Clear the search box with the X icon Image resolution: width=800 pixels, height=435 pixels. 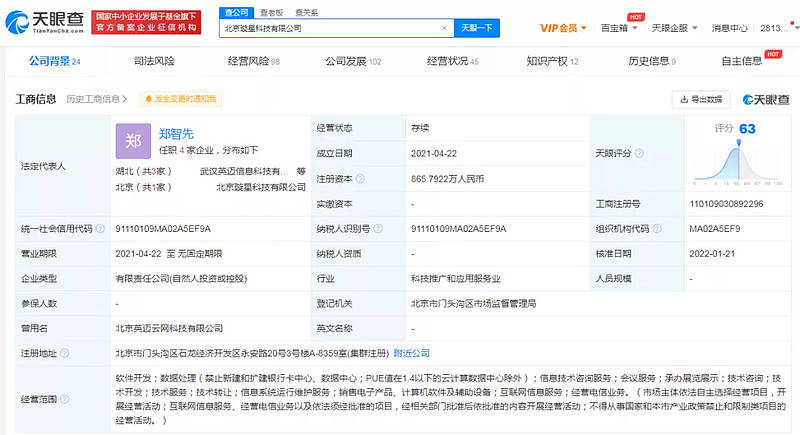(443, 29)
